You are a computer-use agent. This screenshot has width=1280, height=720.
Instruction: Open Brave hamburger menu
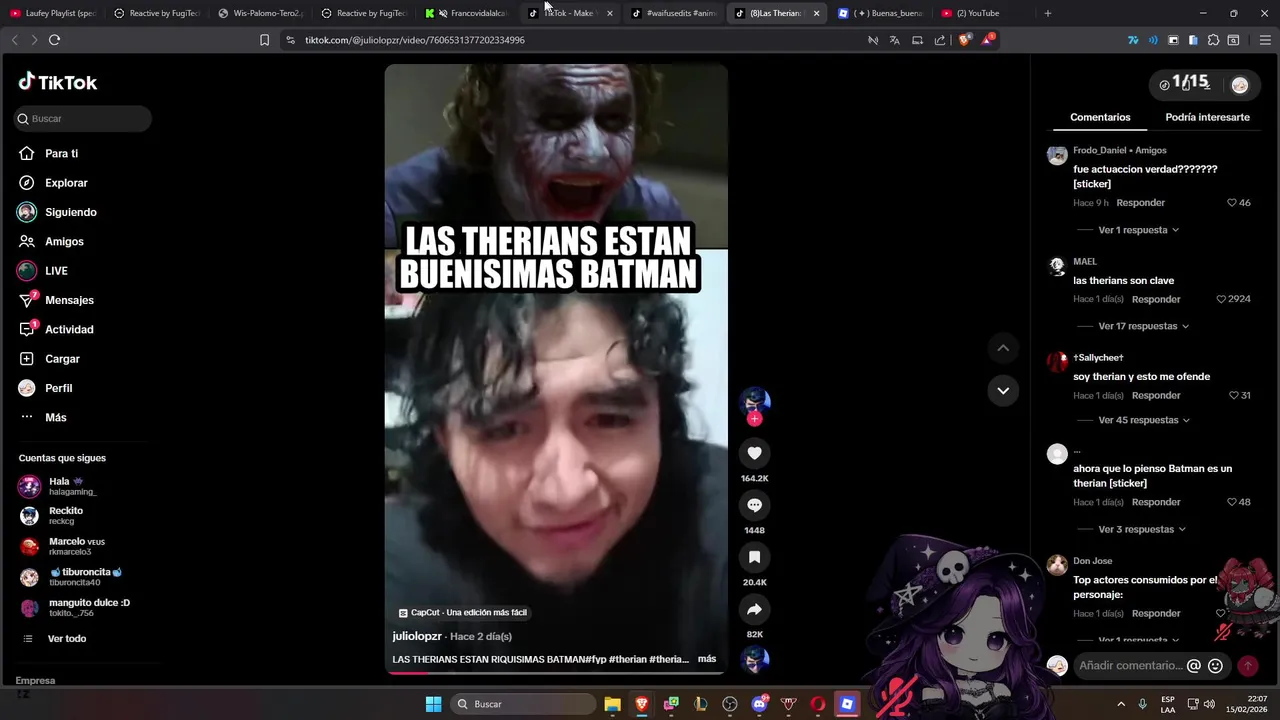click(x=1264, y=40)
